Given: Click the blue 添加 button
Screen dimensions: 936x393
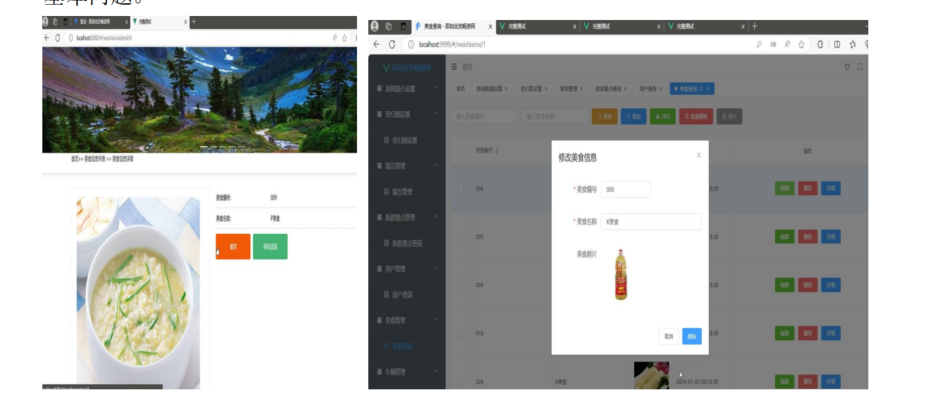Looking at the screenshot, I should tap(633, 116).
